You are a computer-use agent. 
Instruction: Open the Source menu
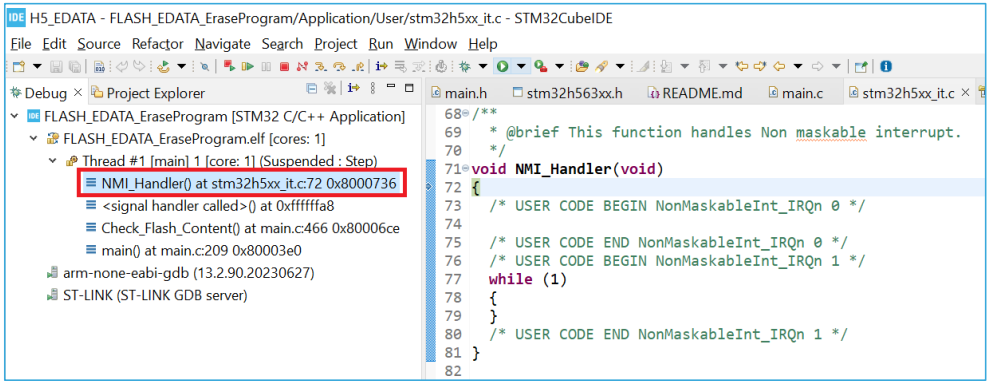[99, 44]
